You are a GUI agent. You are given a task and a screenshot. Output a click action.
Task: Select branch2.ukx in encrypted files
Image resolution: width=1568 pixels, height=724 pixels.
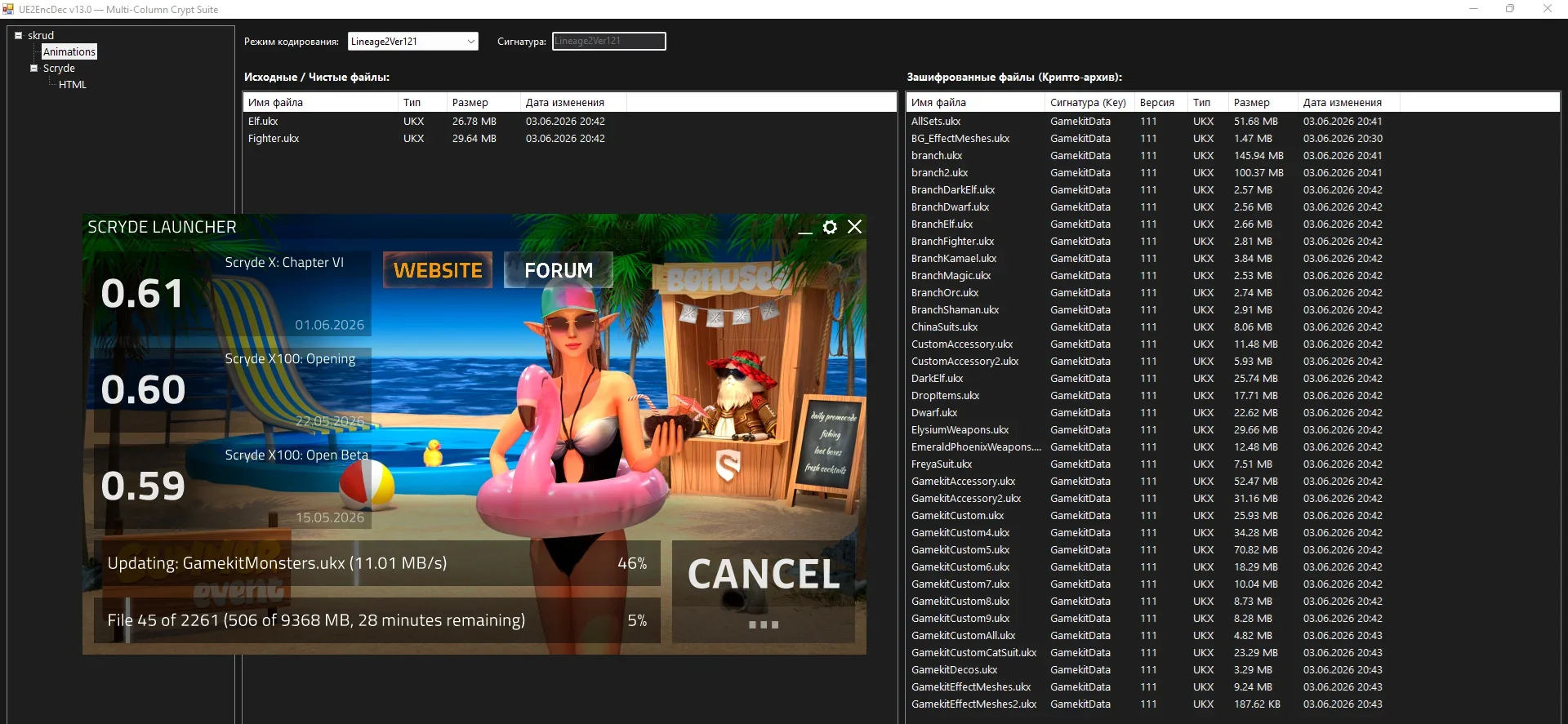click(1233, 172)
